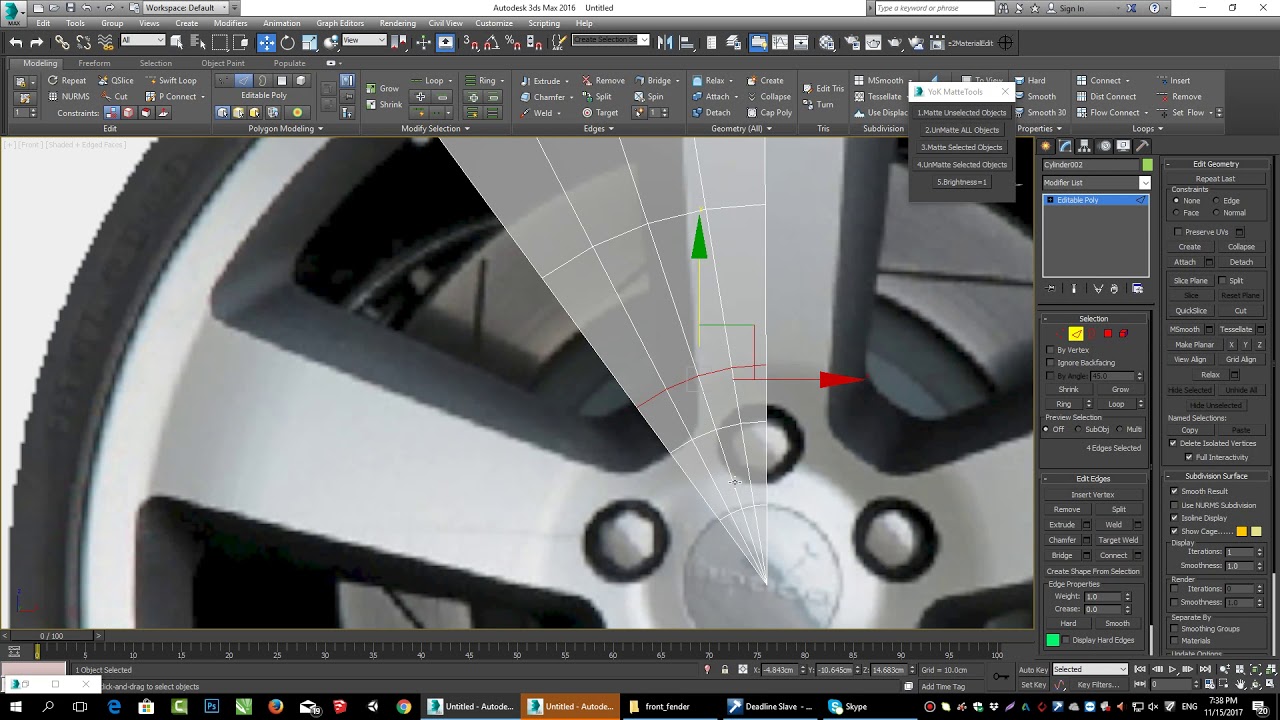Viewport: 1280px width, 720px height.
Task: Expand the Modify Selection panel arrow
Action: coord(467,129)
